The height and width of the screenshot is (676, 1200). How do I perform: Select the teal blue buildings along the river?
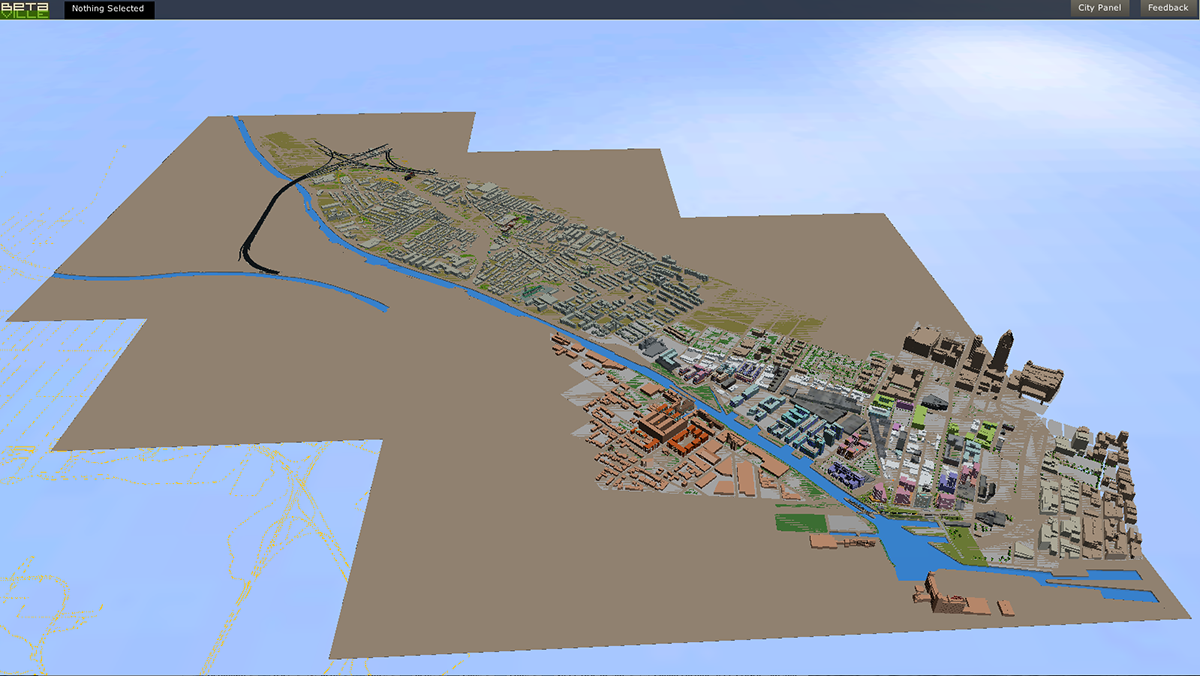pyautogui.click(x=800, y=423)
